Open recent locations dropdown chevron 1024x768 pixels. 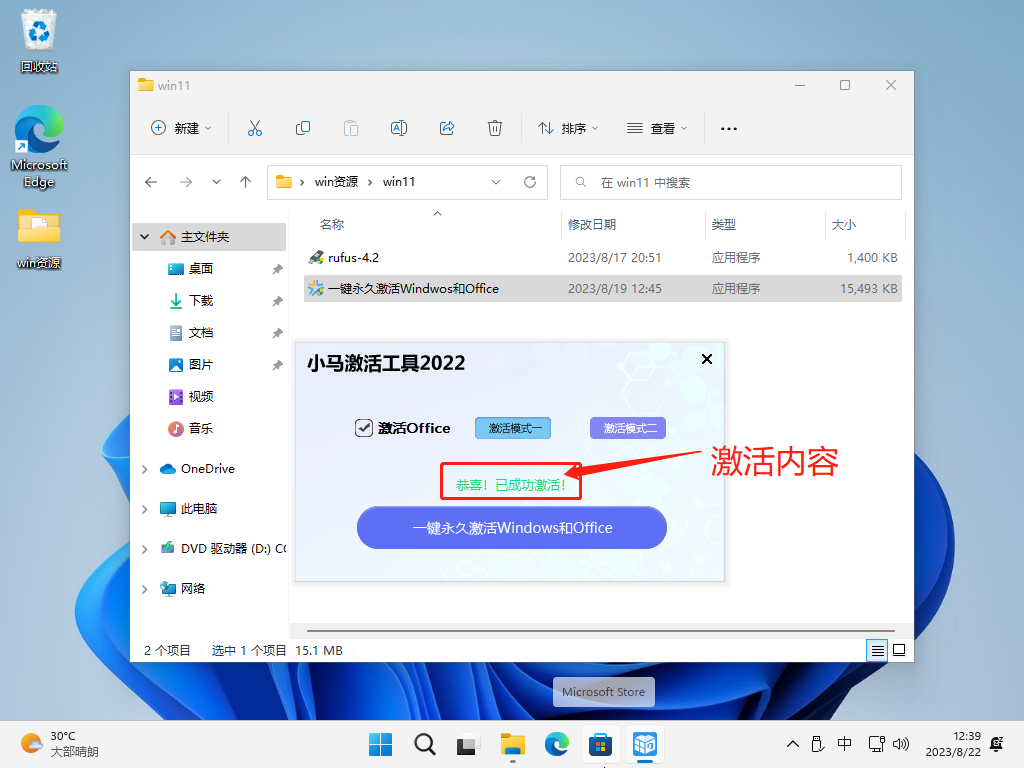click(216, 182)
